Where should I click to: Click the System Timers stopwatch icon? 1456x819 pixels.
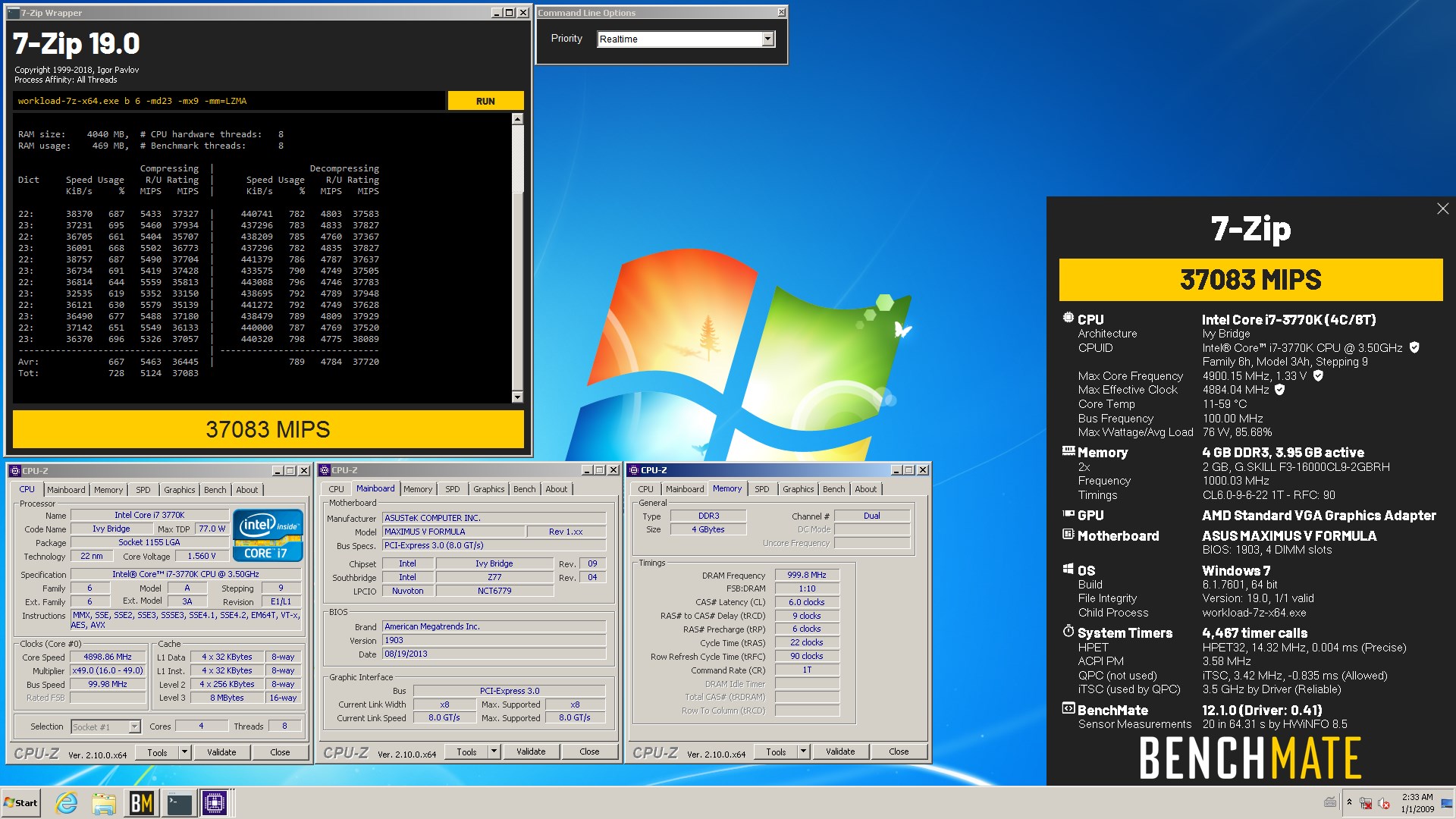1068,631
